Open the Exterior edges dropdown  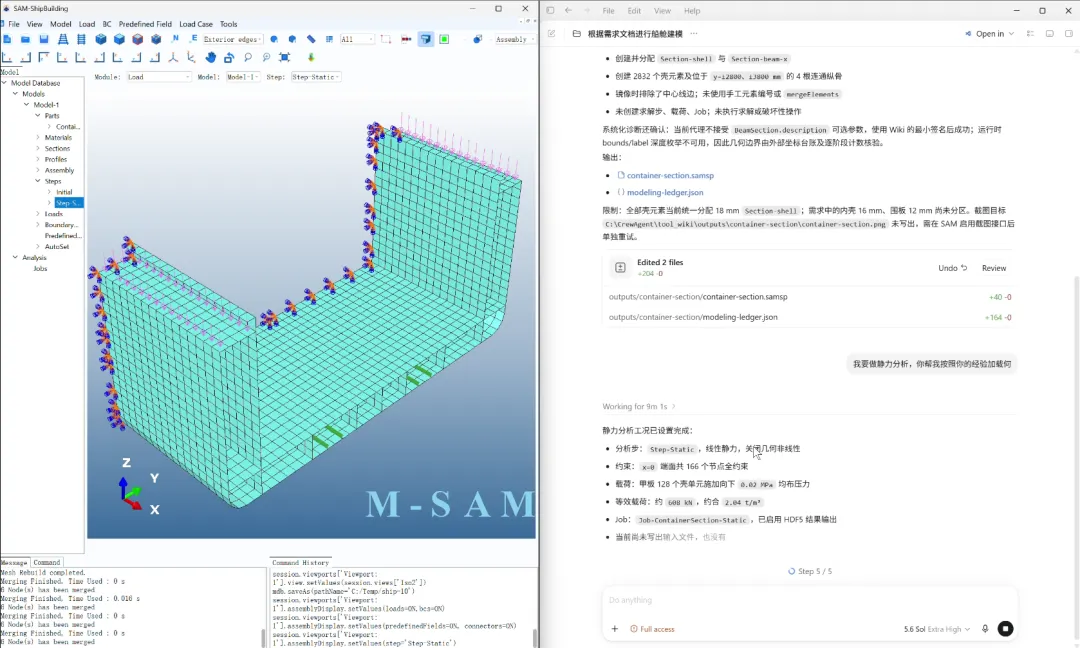coord(232,39)
